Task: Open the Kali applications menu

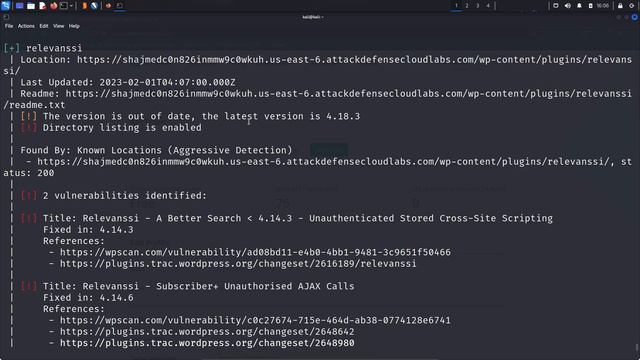Action: 5,6
